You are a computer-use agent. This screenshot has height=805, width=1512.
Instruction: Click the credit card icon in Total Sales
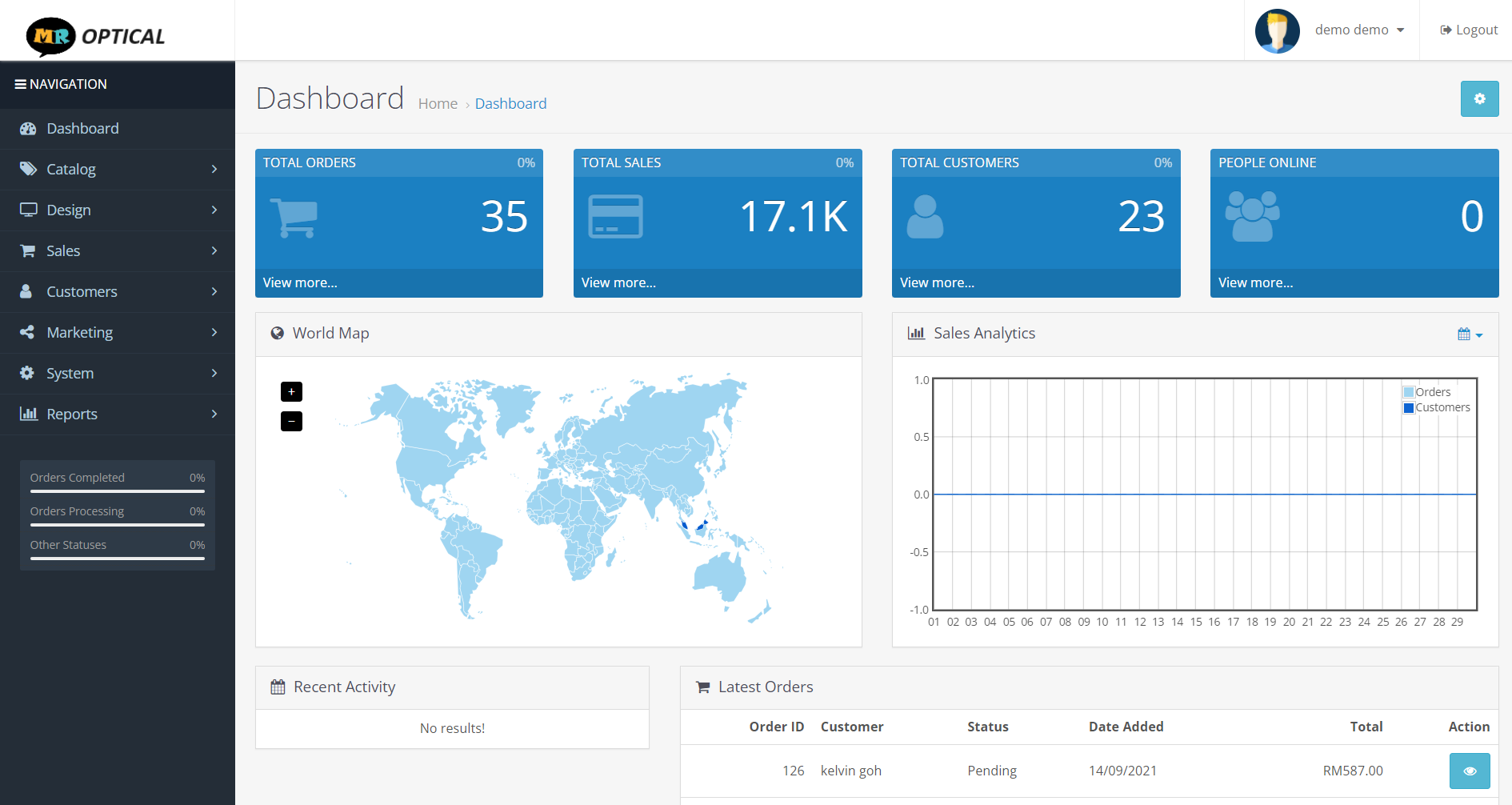pos(614,216)
